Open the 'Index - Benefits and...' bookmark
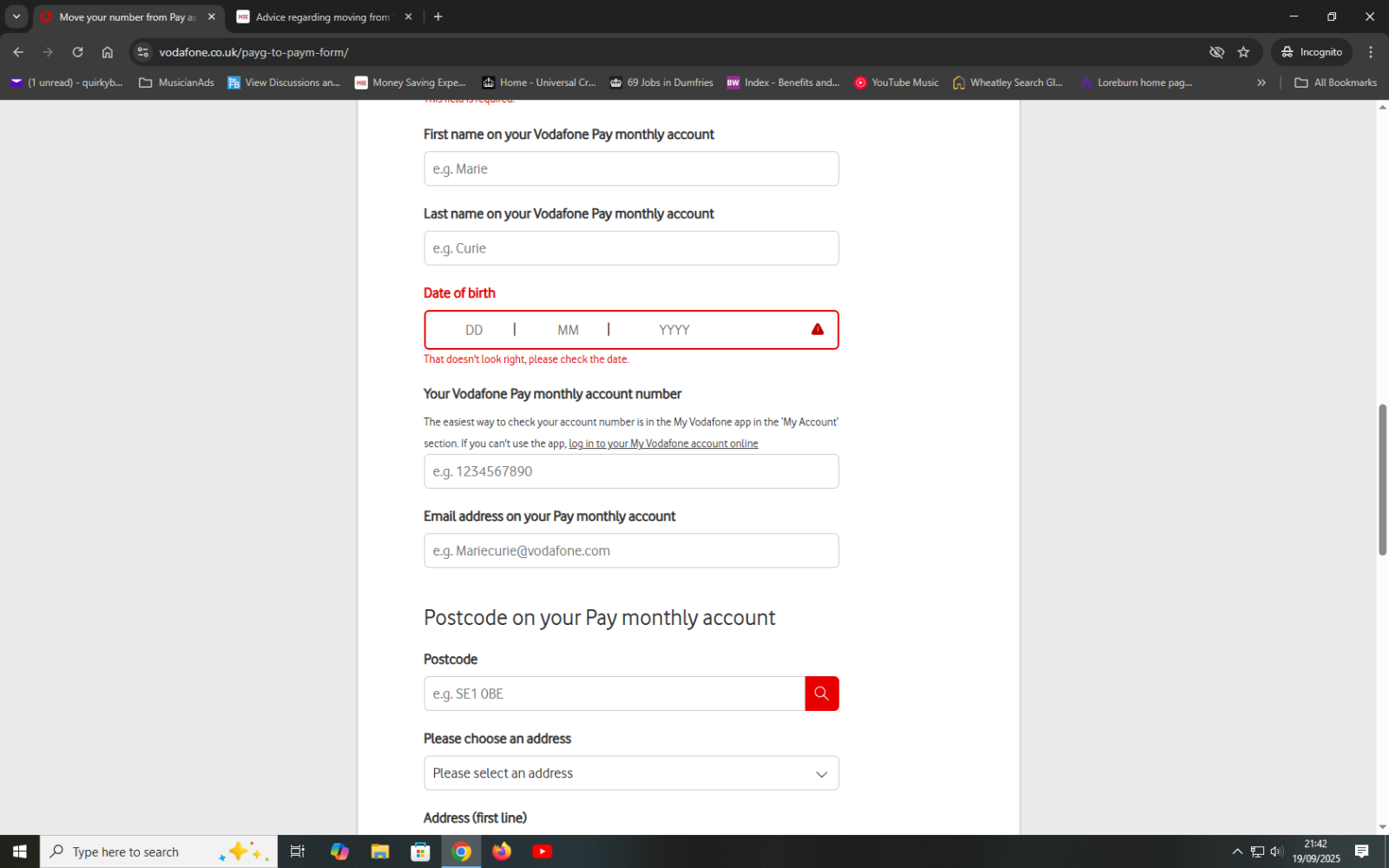 coord(783,82)
